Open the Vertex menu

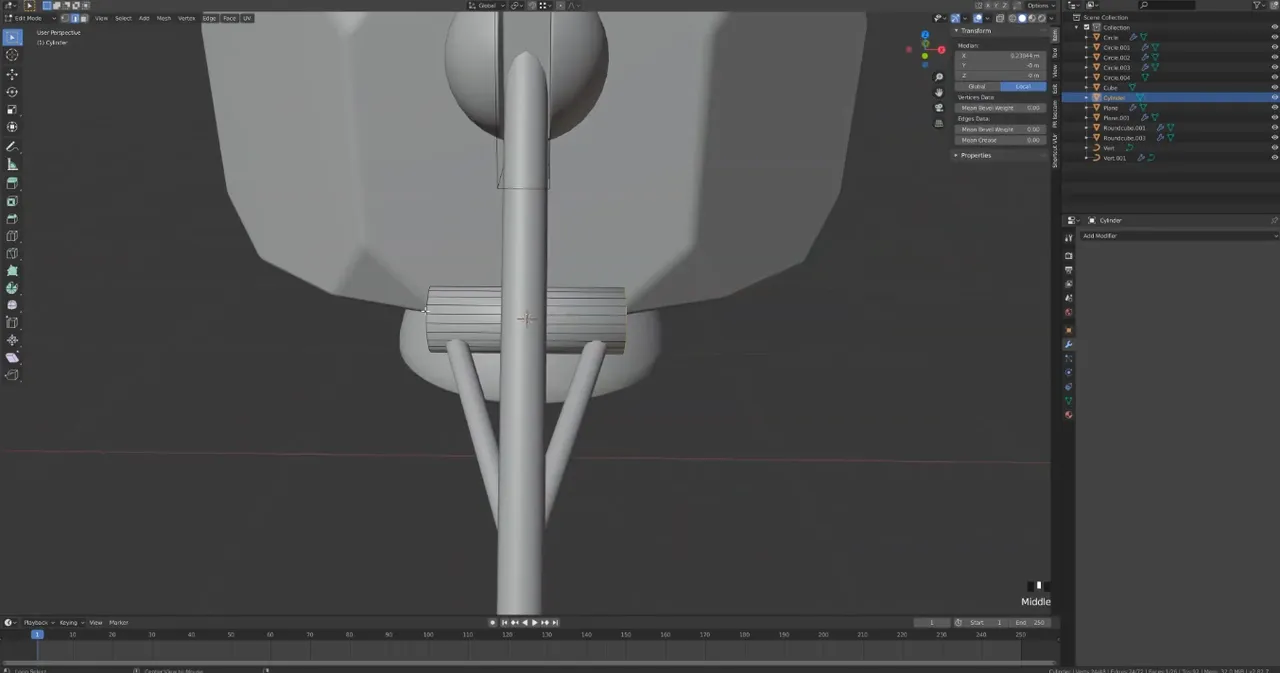click(x=187, y=18)
